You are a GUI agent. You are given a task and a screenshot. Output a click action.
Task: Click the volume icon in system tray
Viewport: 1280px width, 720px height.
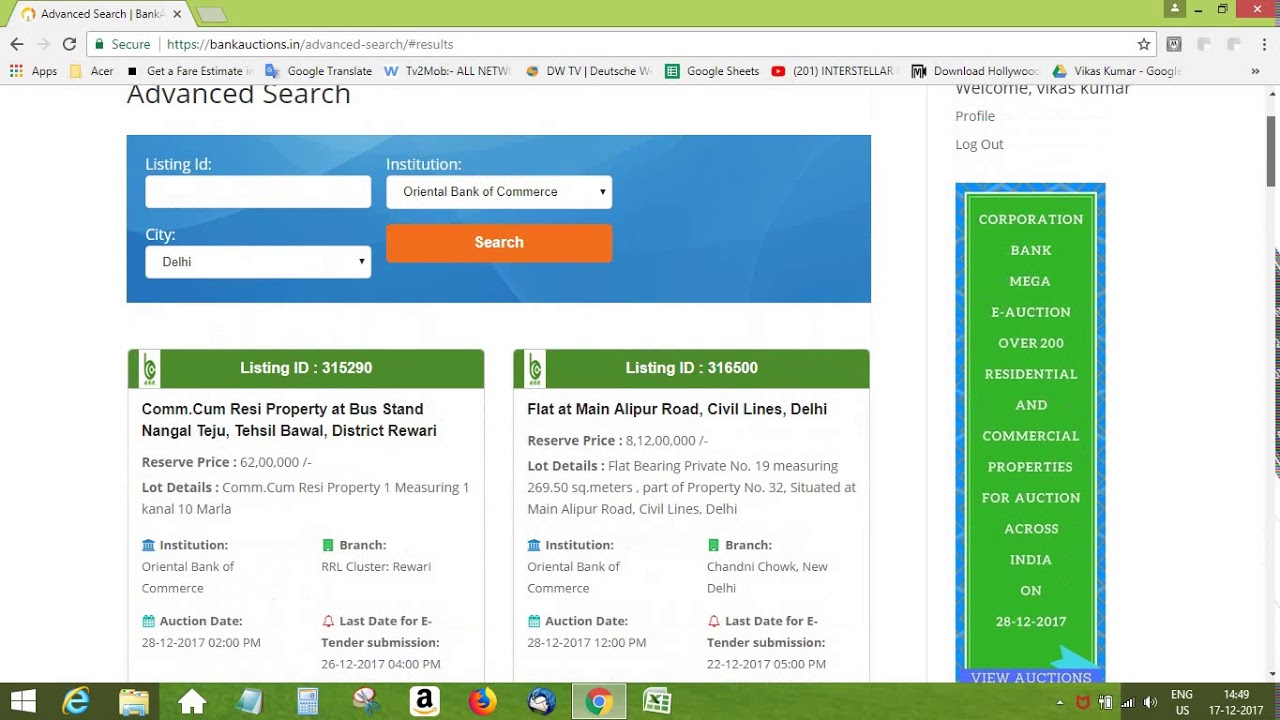click(1150, 702)
